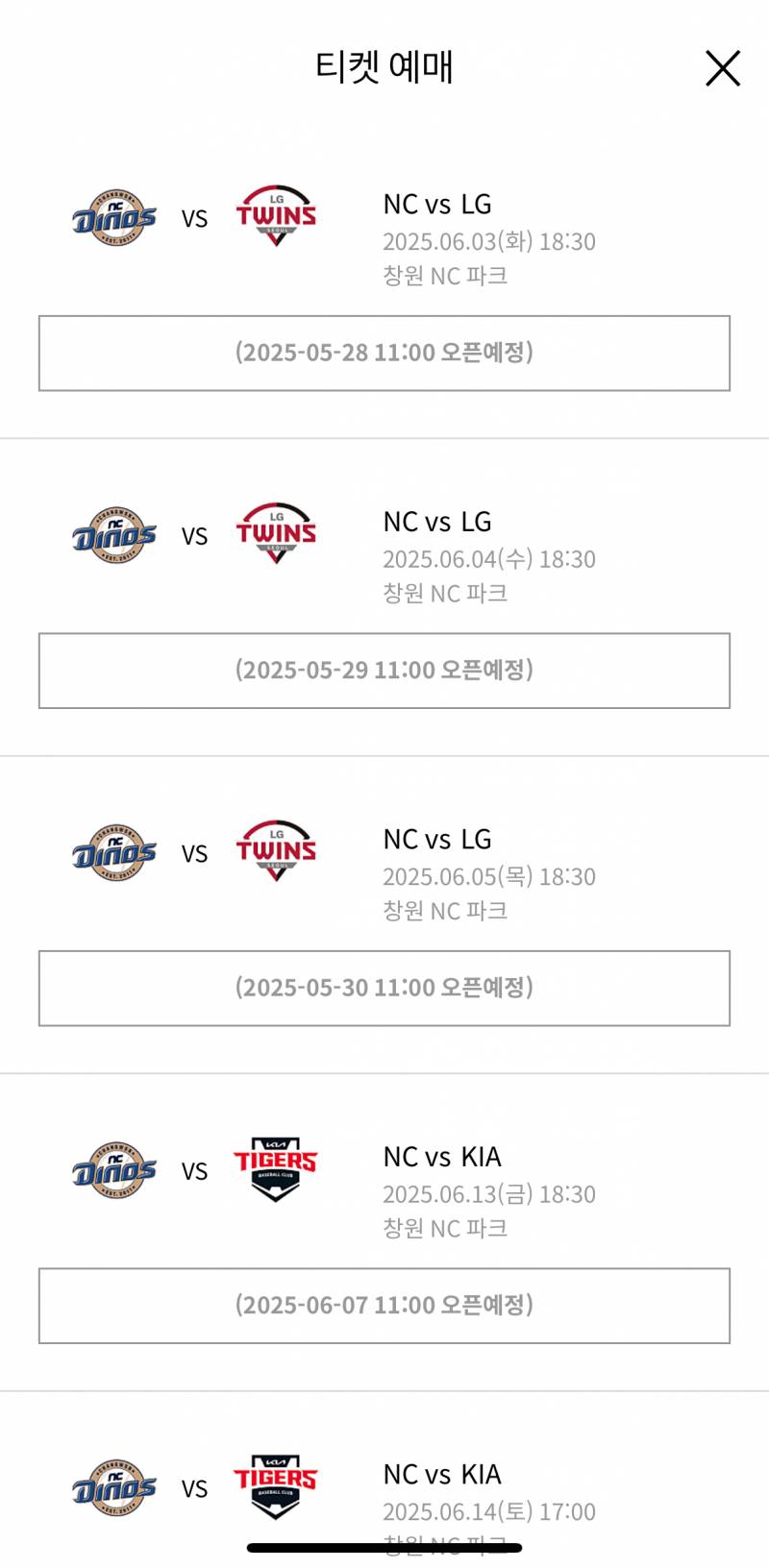Open NC vs KIA title dated 06.13
The width and height of the screenshot is (769, 1568).
[442, 1157]
